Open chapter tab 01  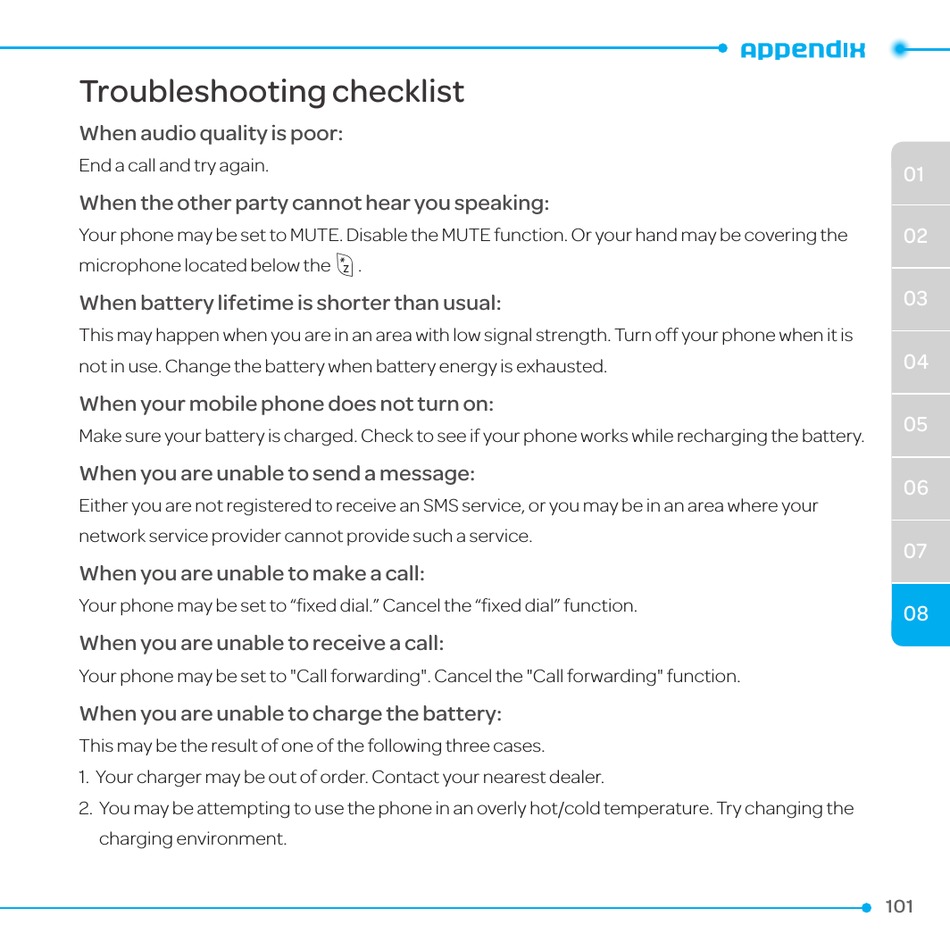(x=915, y=174)
